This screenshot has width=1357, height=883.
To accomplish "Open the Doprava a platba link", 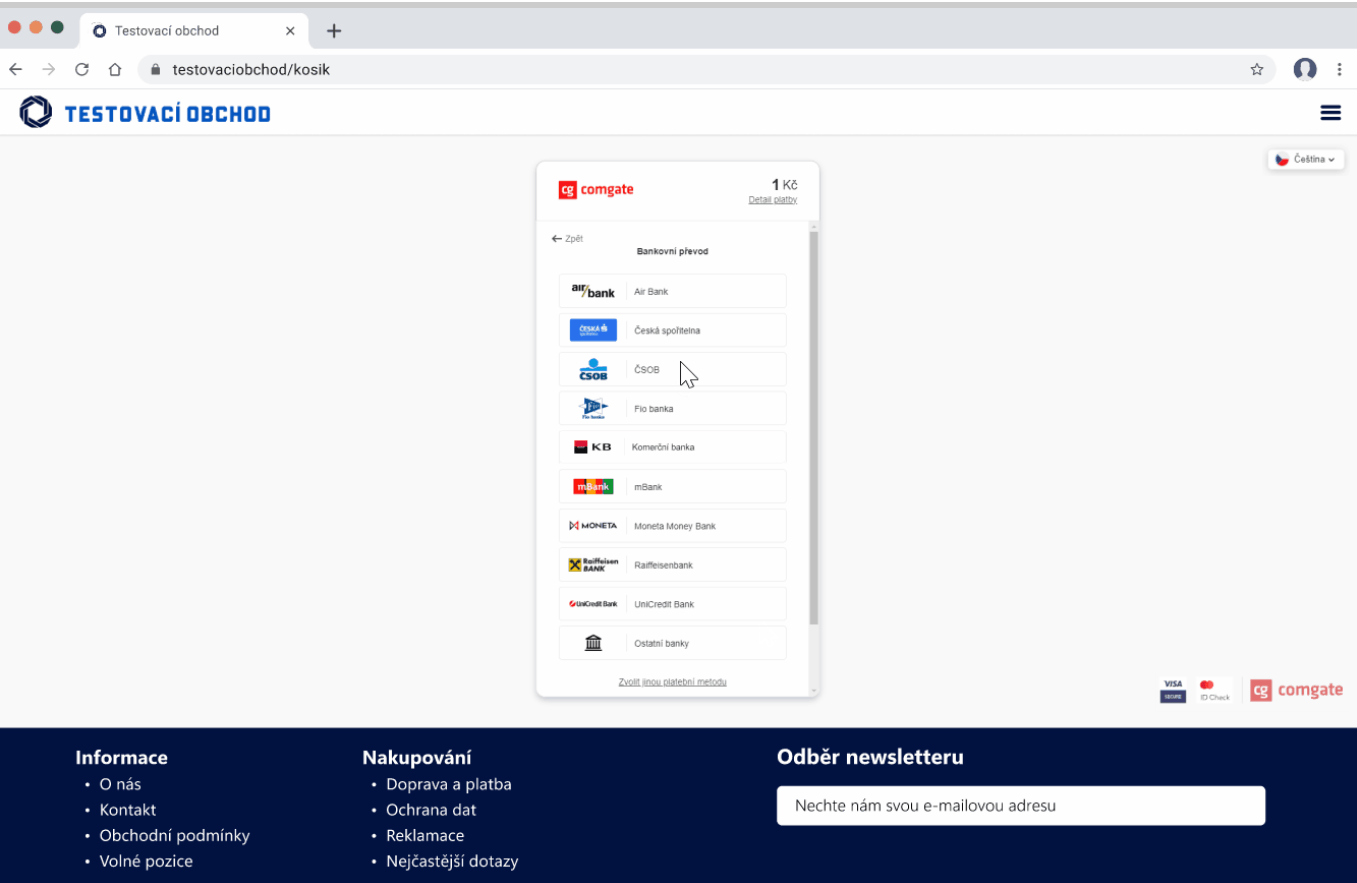I will [449, 784].
